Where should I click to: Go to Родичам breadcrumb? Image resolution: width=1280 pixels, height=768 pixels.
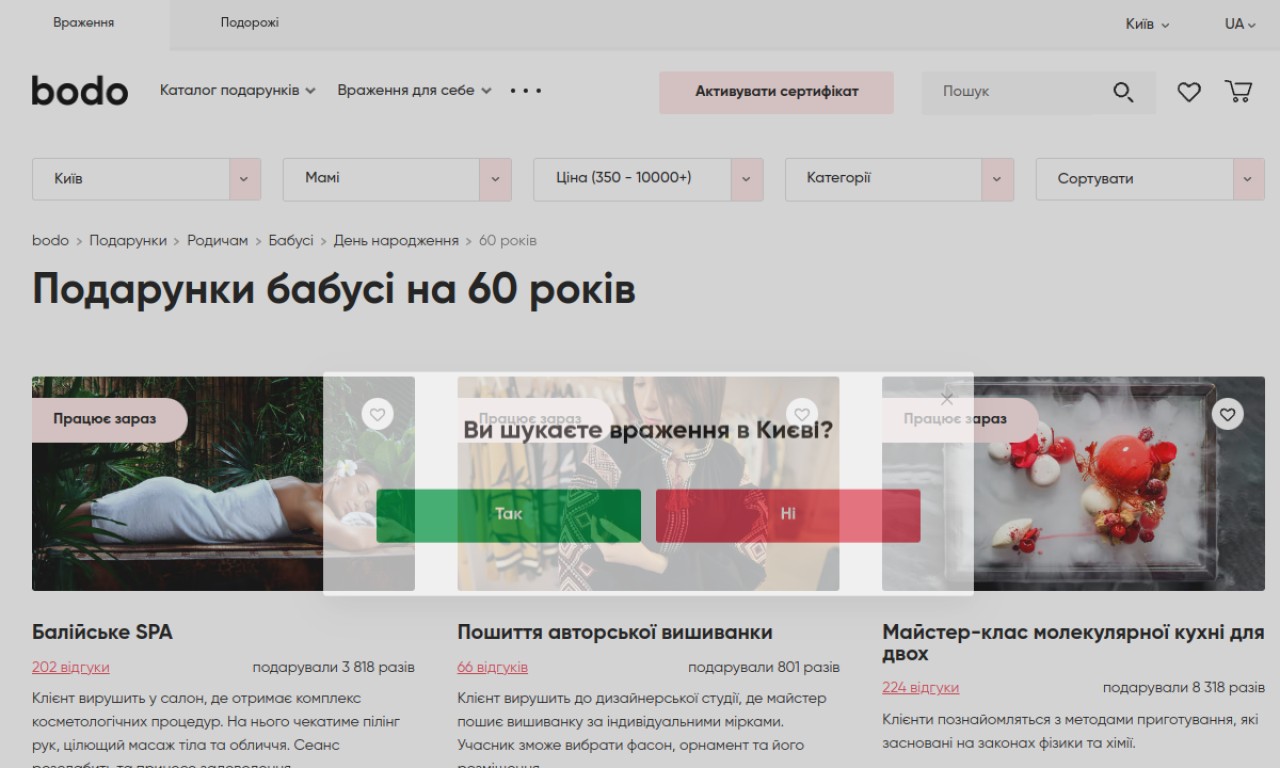click(x=217, y=241)
